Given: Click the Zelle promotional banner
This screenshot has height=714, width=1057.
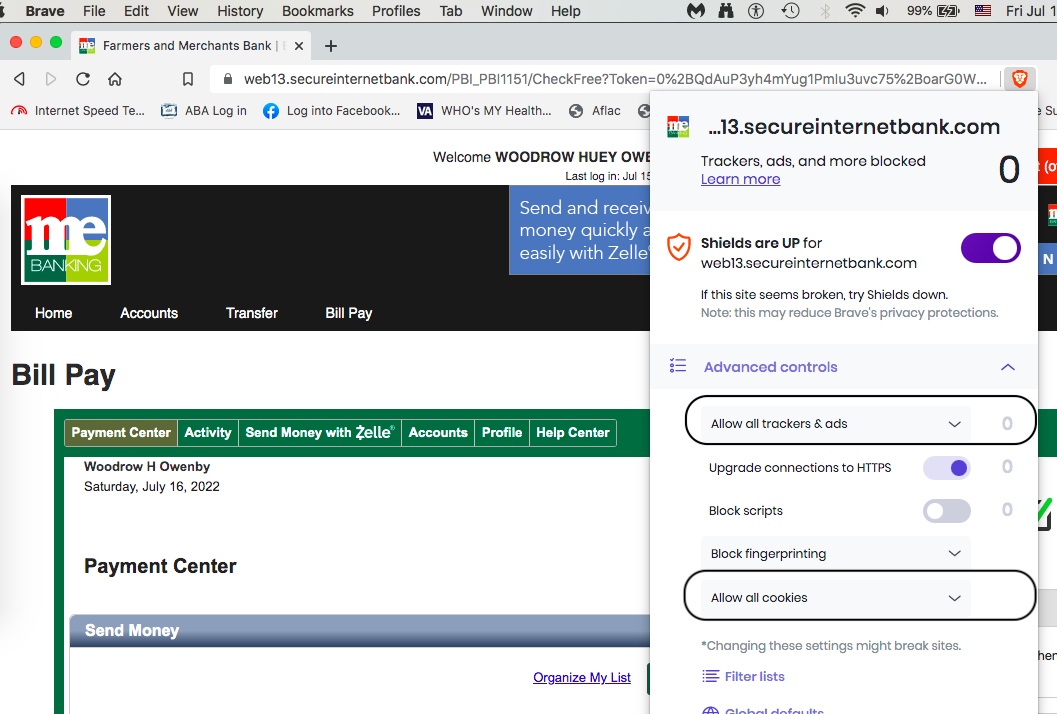Looking at the screenshot, I should (580, 230).
